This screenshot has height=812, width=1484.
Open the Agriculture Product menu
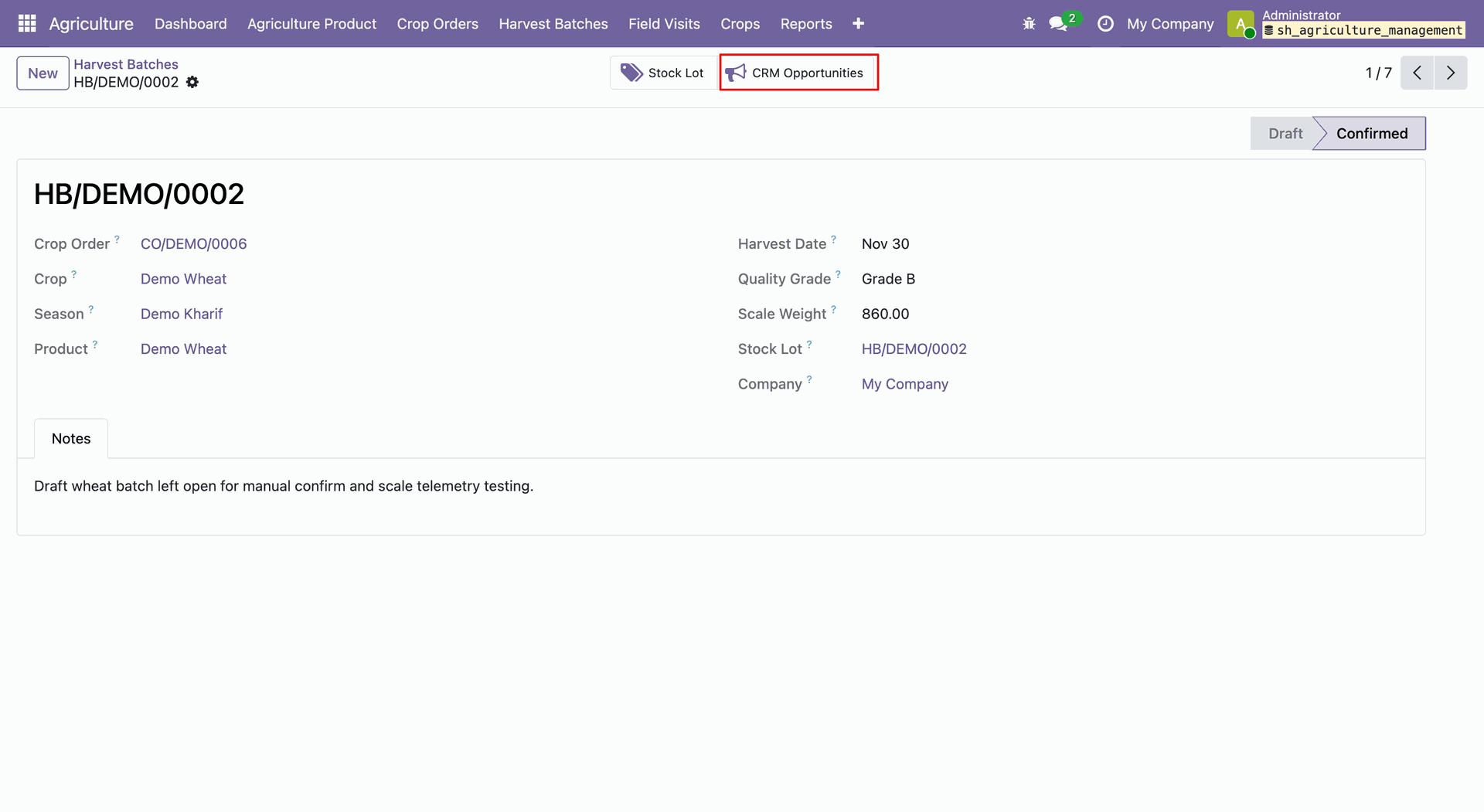coord(311,24)
